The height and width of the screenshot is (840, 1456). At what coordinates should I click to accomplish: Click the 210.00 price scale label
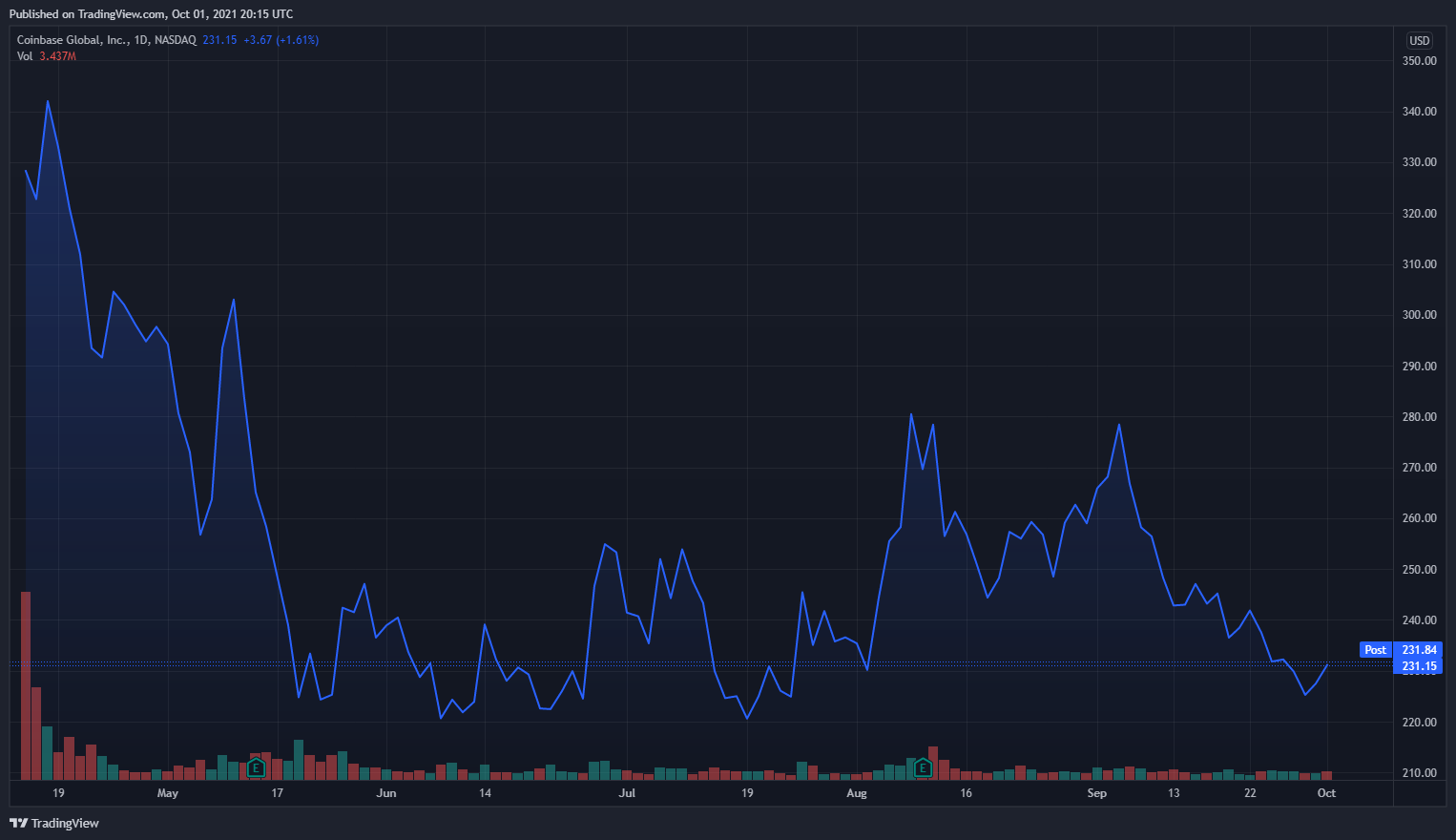(x=1419, y=773)
